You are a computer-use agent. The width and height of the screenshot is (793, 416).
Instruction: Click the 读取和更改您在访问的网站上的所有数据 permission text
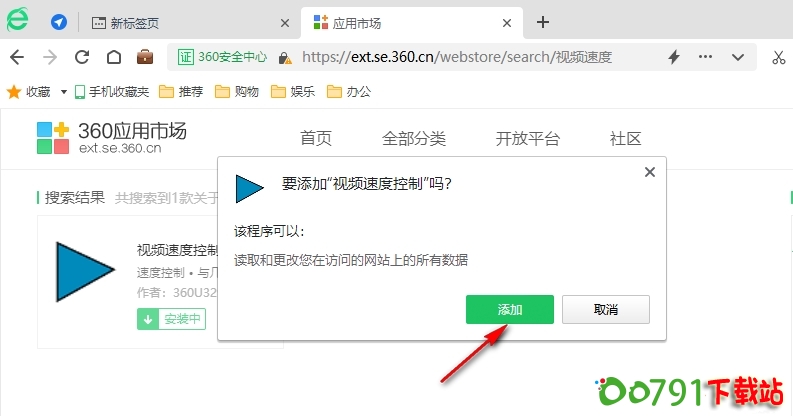click(x=351, y=260)
